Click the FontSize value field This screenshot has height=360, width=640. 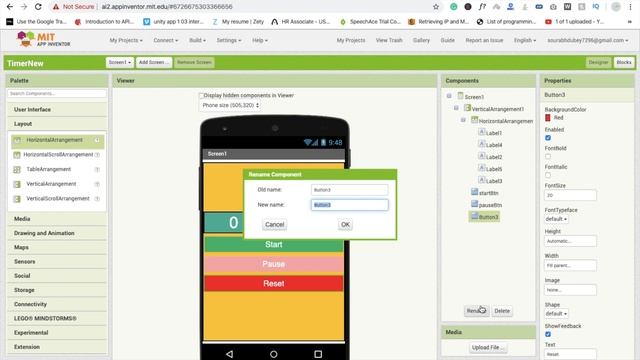570,196
